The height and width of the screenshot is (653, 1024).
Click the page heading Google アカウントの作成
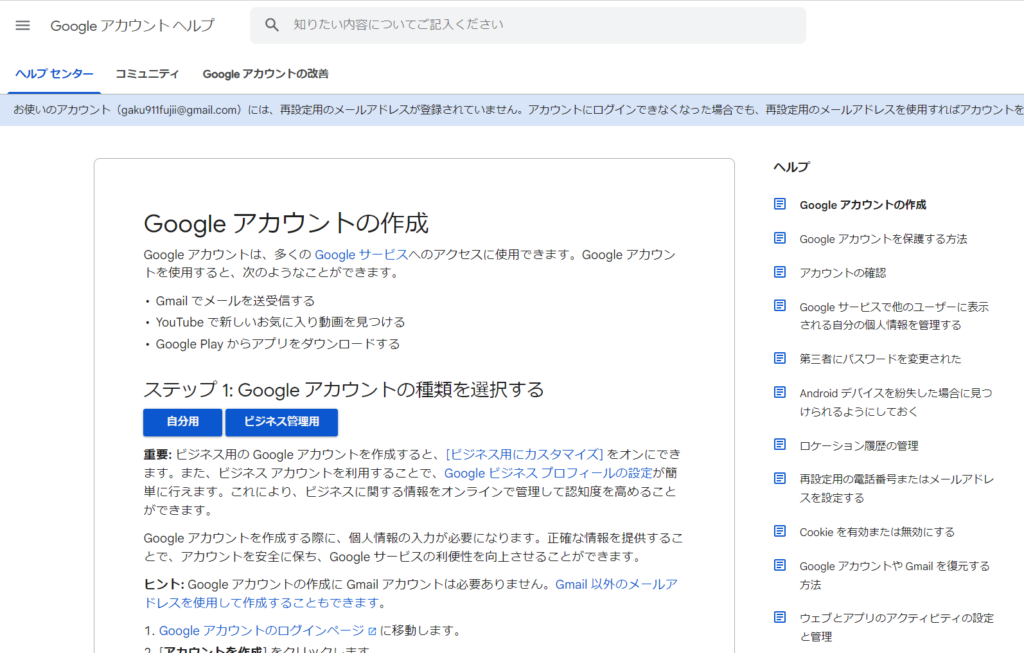[286, 223]
